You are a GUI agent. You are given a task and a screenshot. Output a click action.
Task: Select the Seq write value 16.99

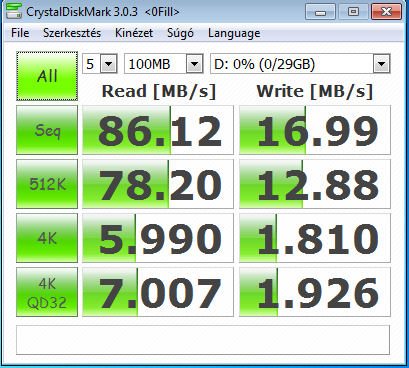(315, 130)
